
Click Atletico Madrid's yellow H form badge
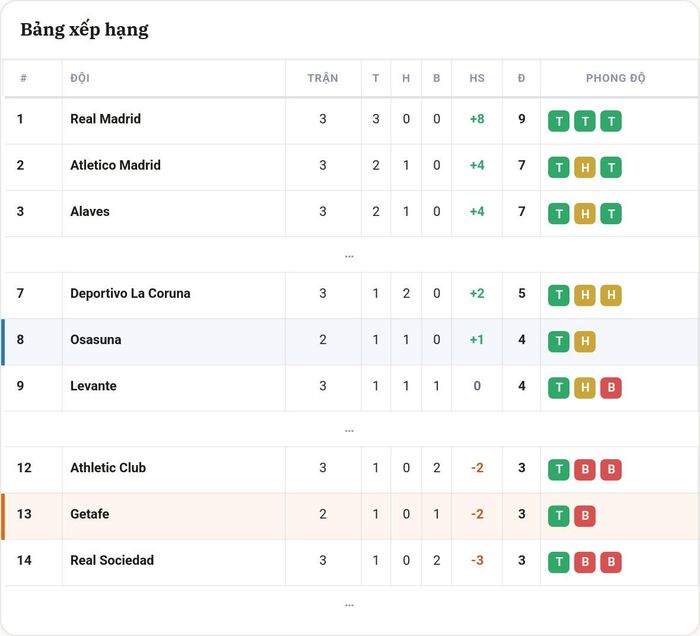584,167
